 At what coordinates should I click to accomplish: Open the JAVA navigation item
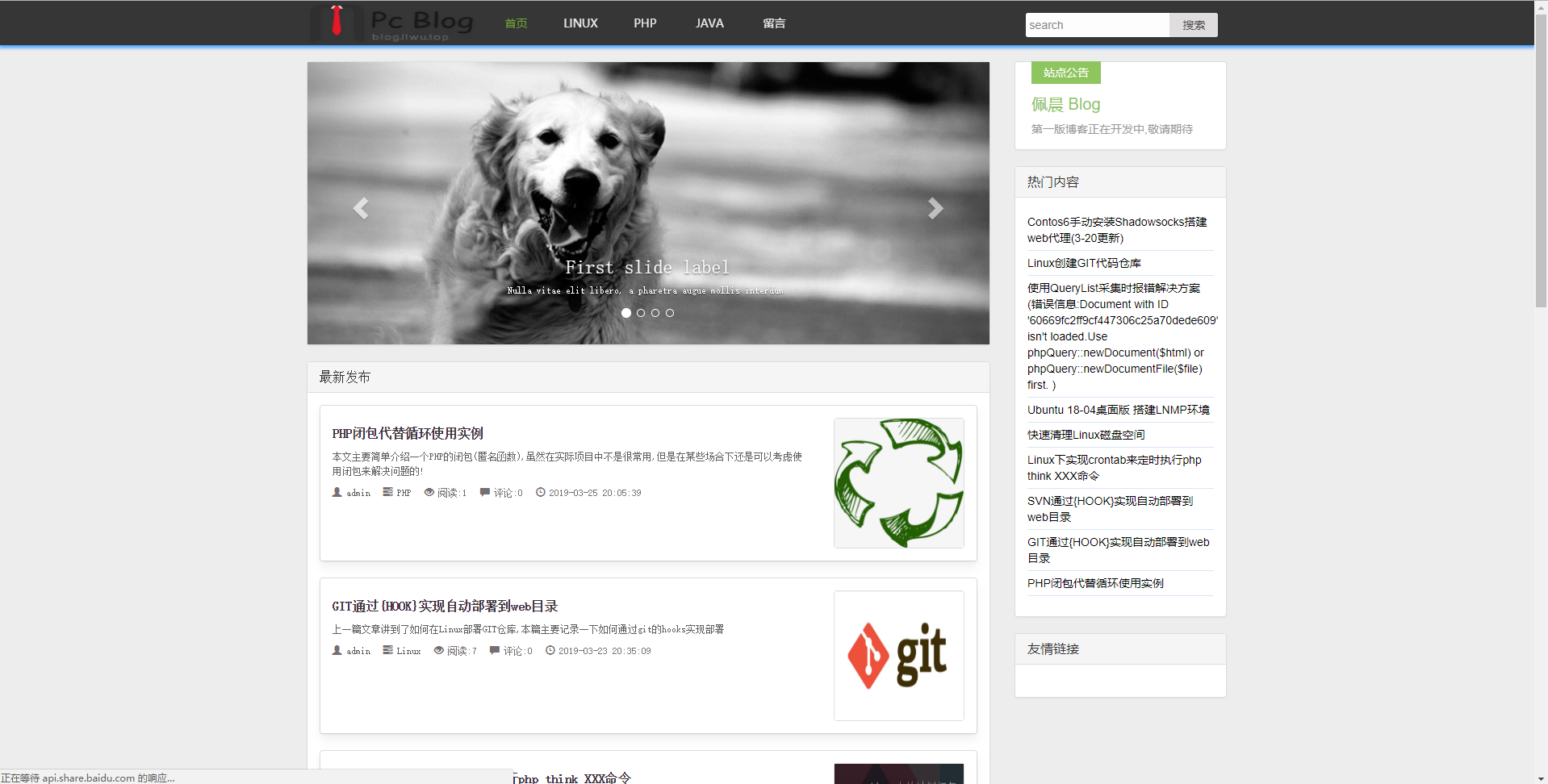[x=709, y=23]
